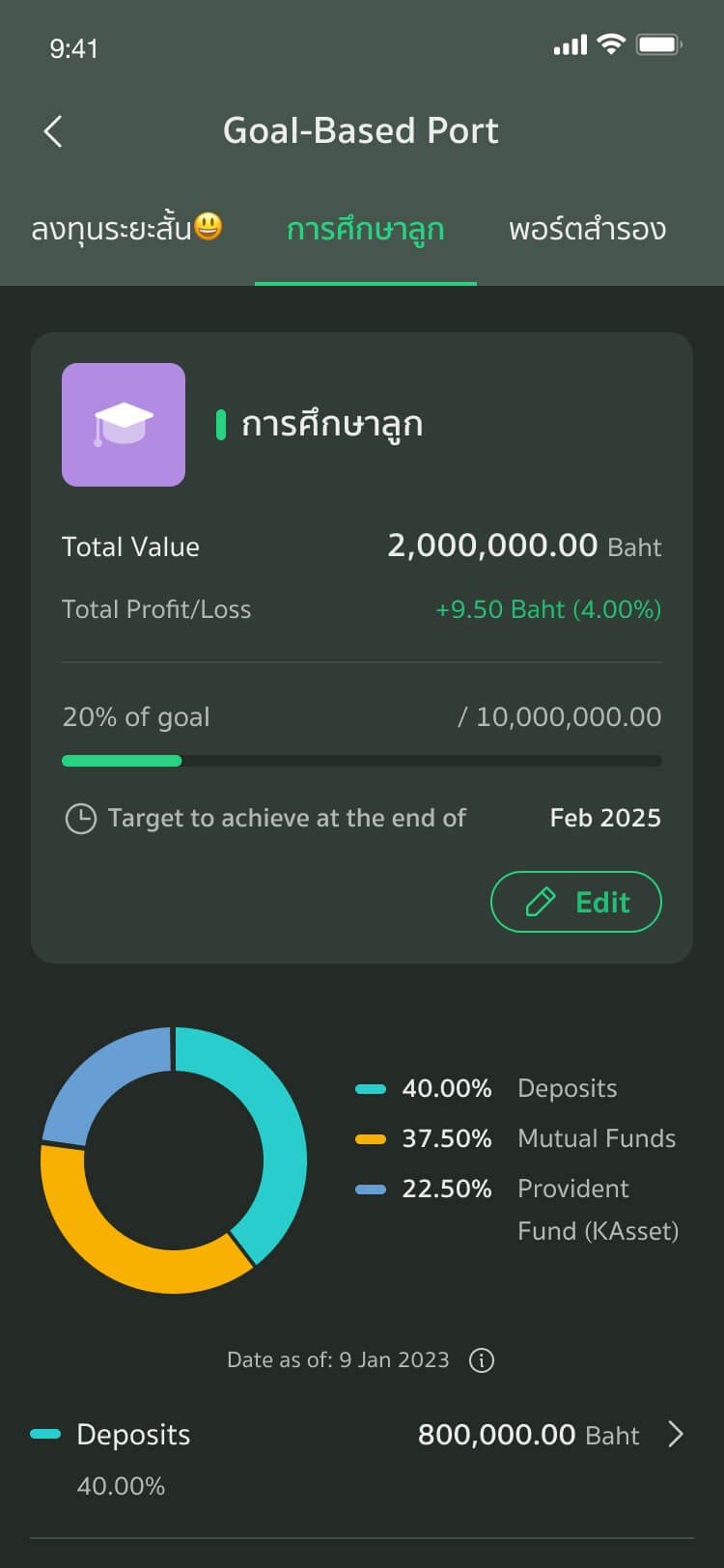Select the การศึกษาลูก tab
The height and width of the screenshot is (1568, 724).
coord(365,230)
